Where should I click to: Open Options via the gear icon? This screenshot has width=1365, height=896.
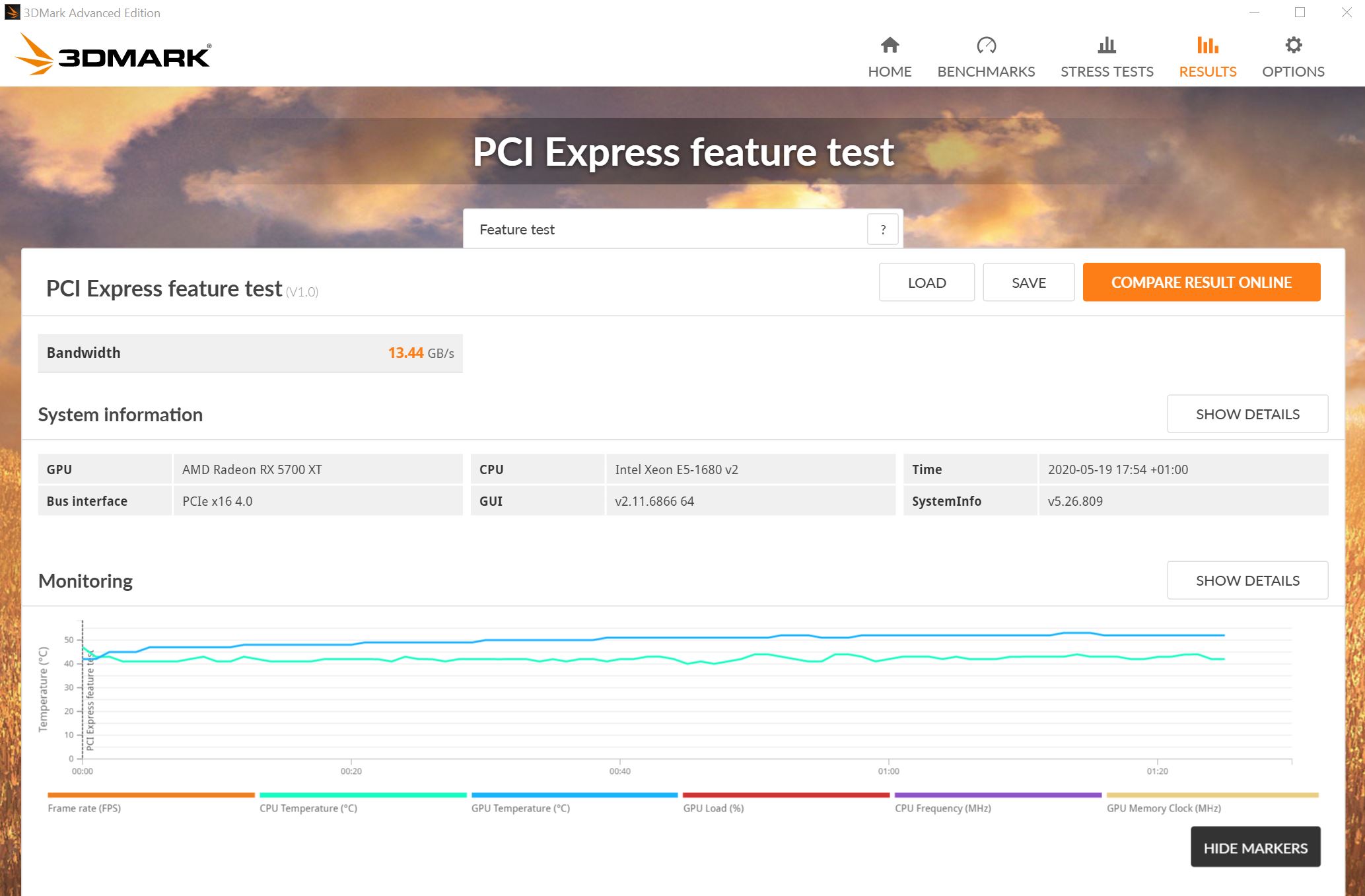pyautogui.click(x=1293, y=45)
